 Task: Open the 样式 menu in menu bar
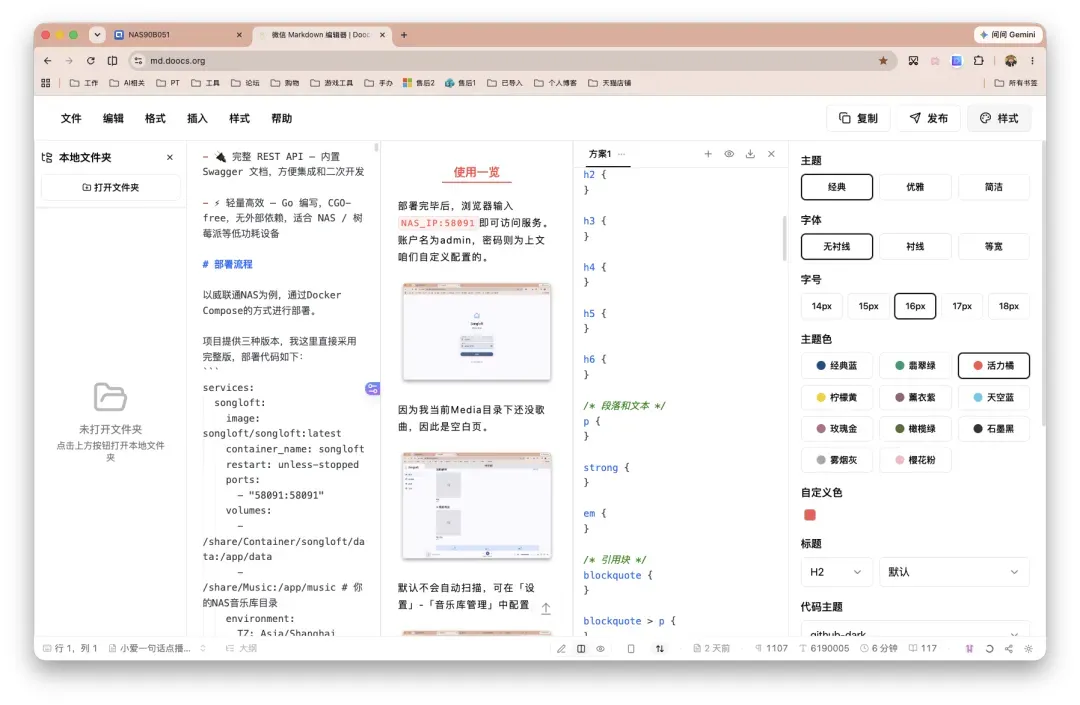(x=239, y=118)
